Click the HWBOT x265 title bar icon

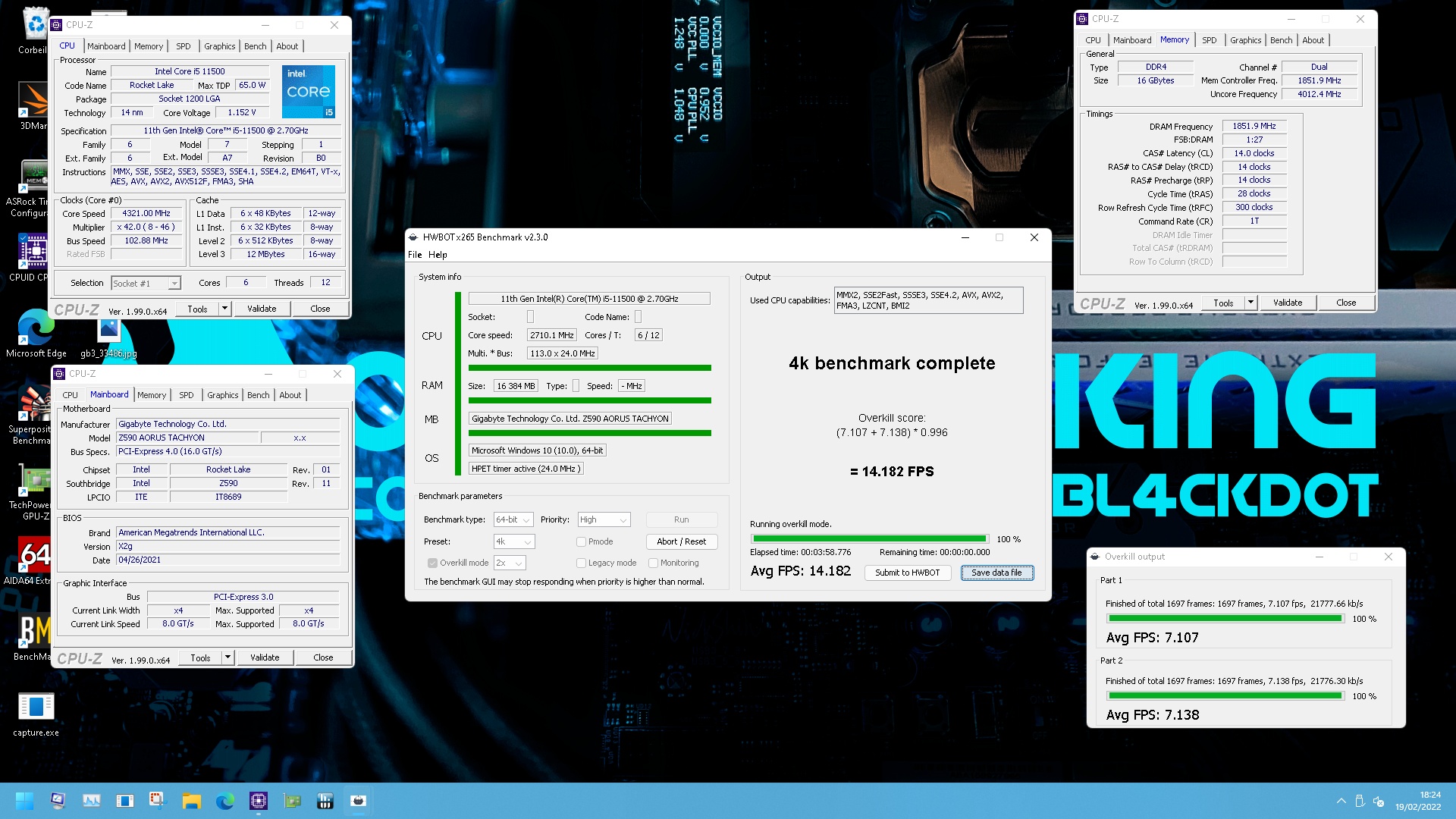coord(413,237)
